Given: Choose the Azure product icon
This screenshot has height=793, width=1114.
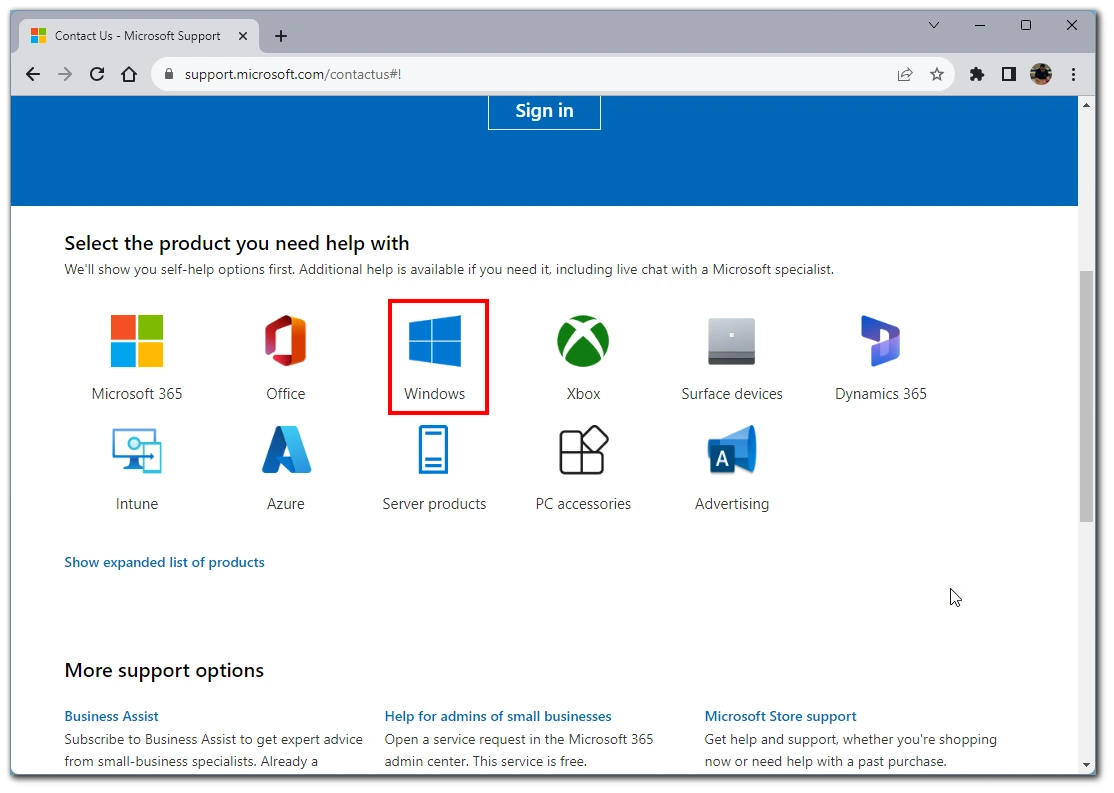Looking at the screenshot, I should (286, 450).
